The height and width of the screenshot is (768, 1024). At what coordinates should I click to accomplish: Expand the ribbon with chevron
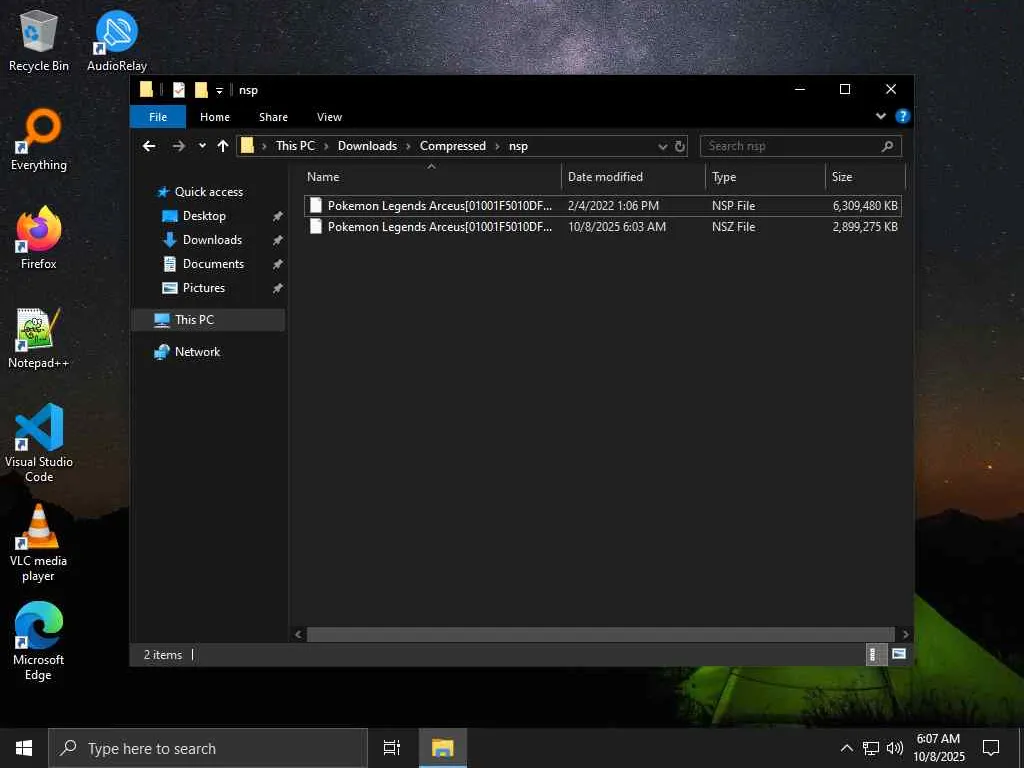tap(881, 116)
